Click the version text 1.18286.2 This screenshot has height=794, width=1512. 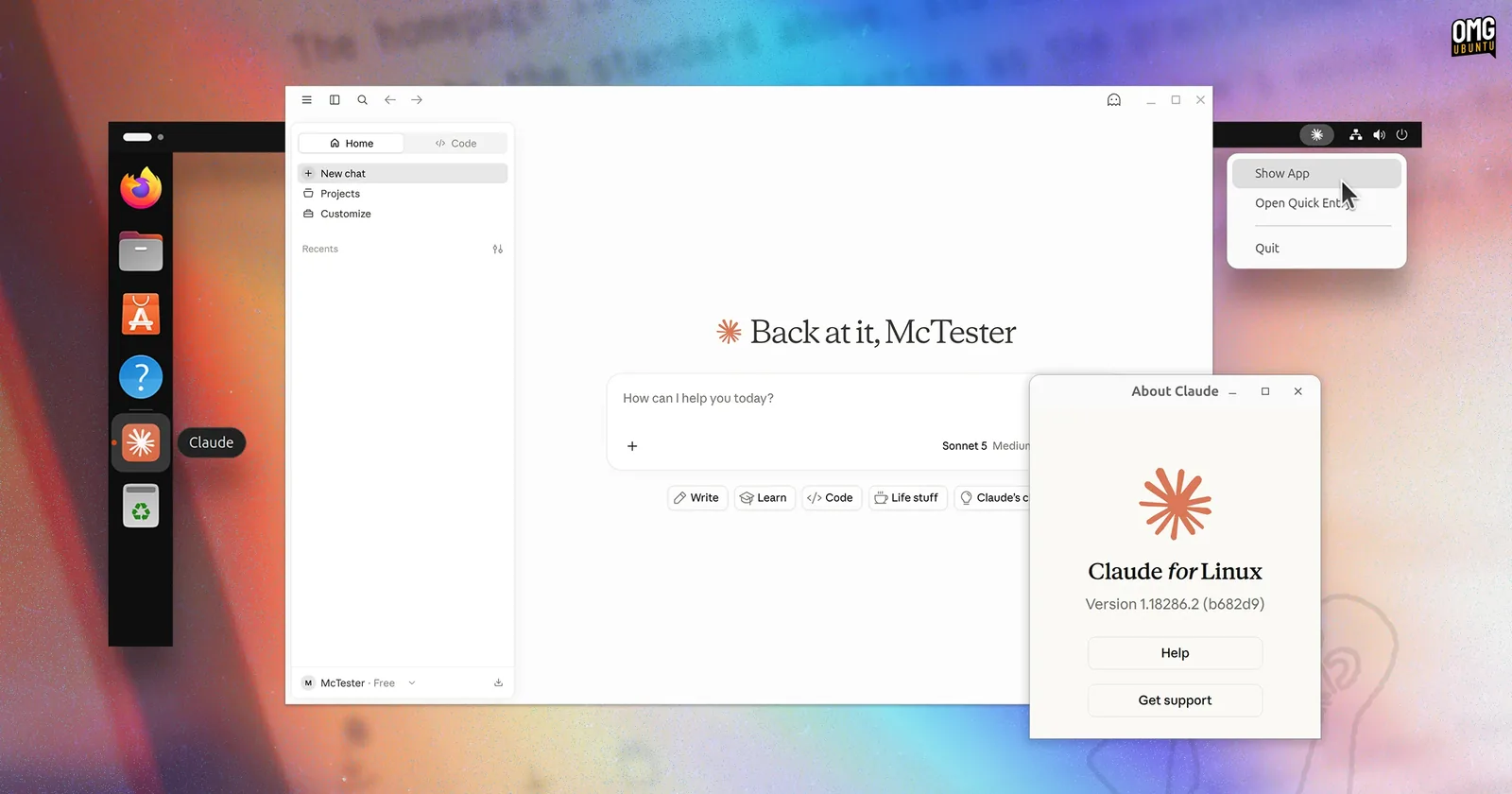(1175, 604)
